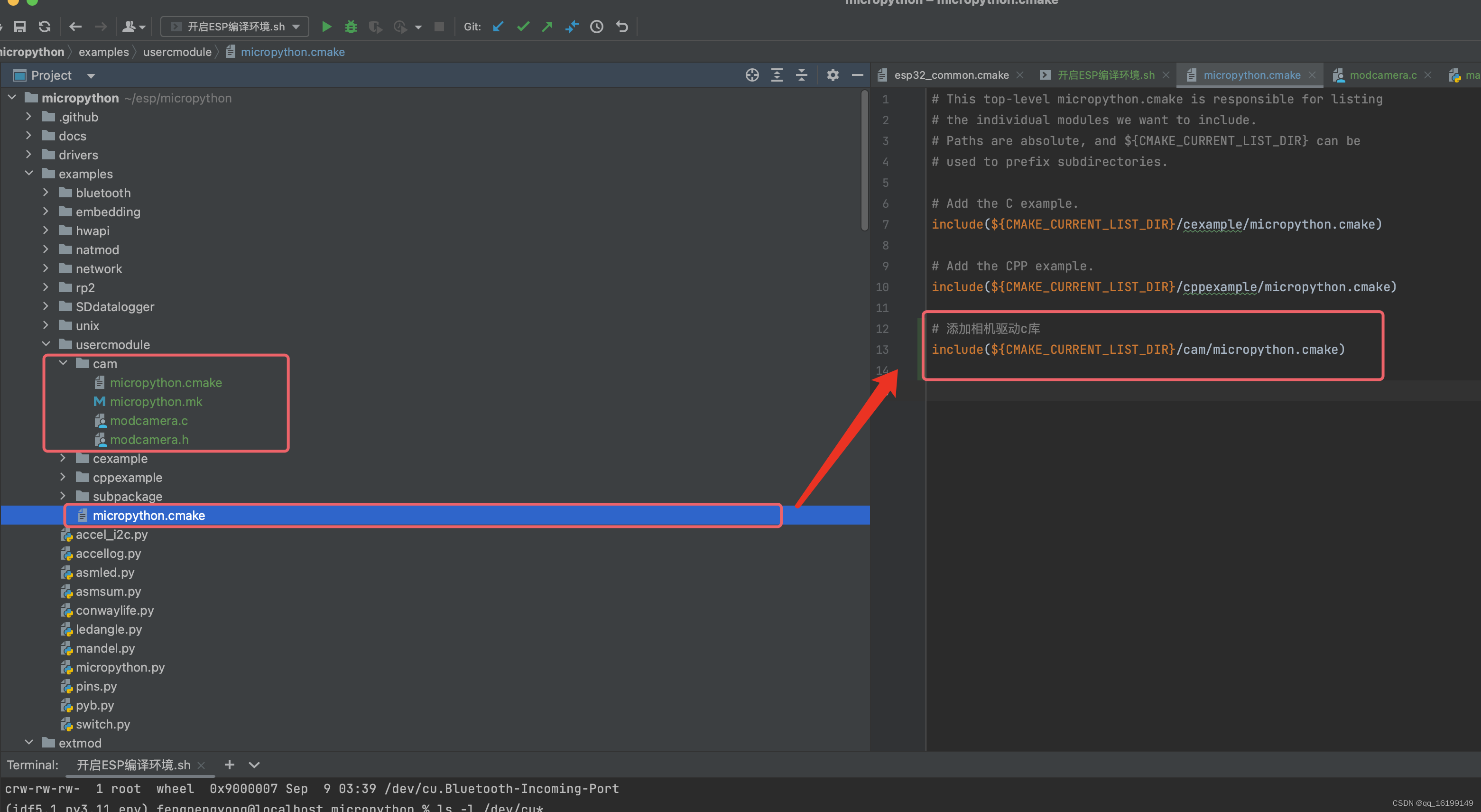Image resolution: width=1481 pixels, height=812 pixels.
Task: Switch to the esp32_common.cmake tab
Action: pos(952,75)
